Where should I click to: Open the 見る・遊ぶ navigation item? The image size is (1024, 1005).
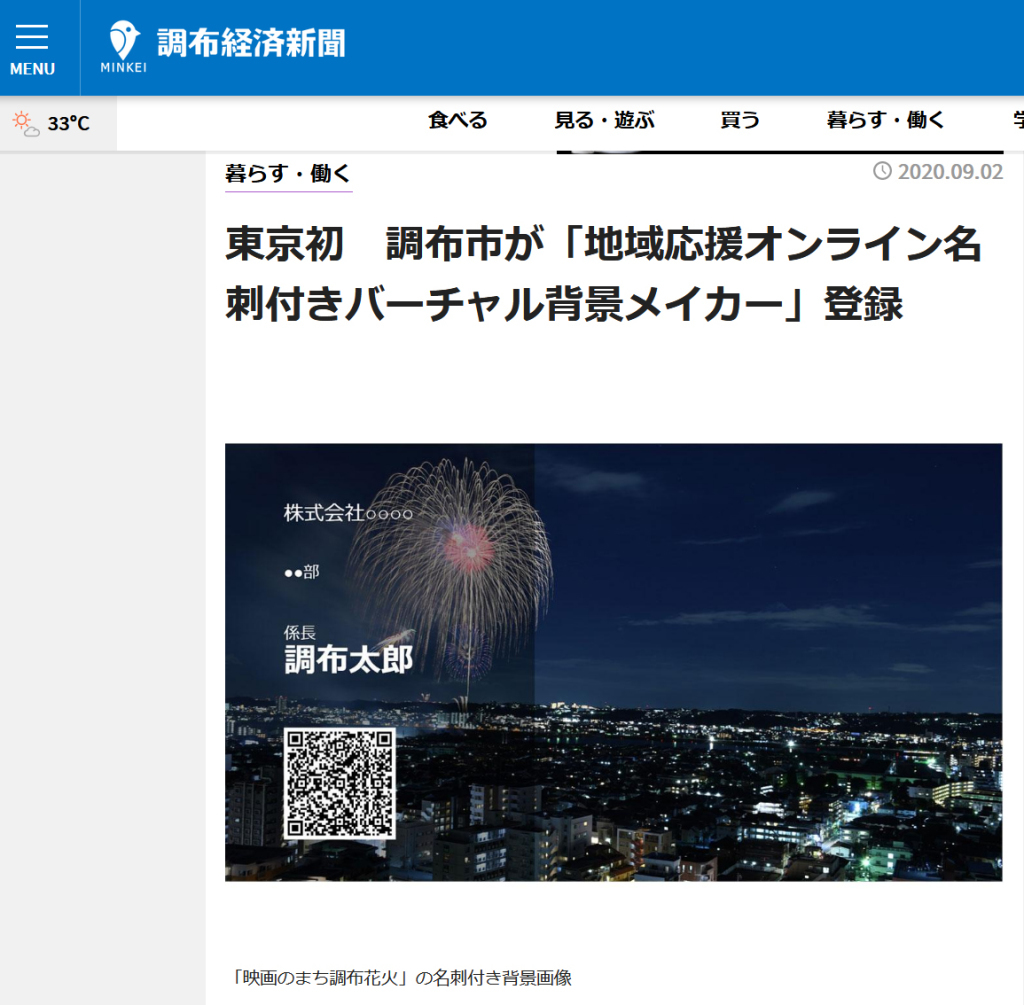604,121
